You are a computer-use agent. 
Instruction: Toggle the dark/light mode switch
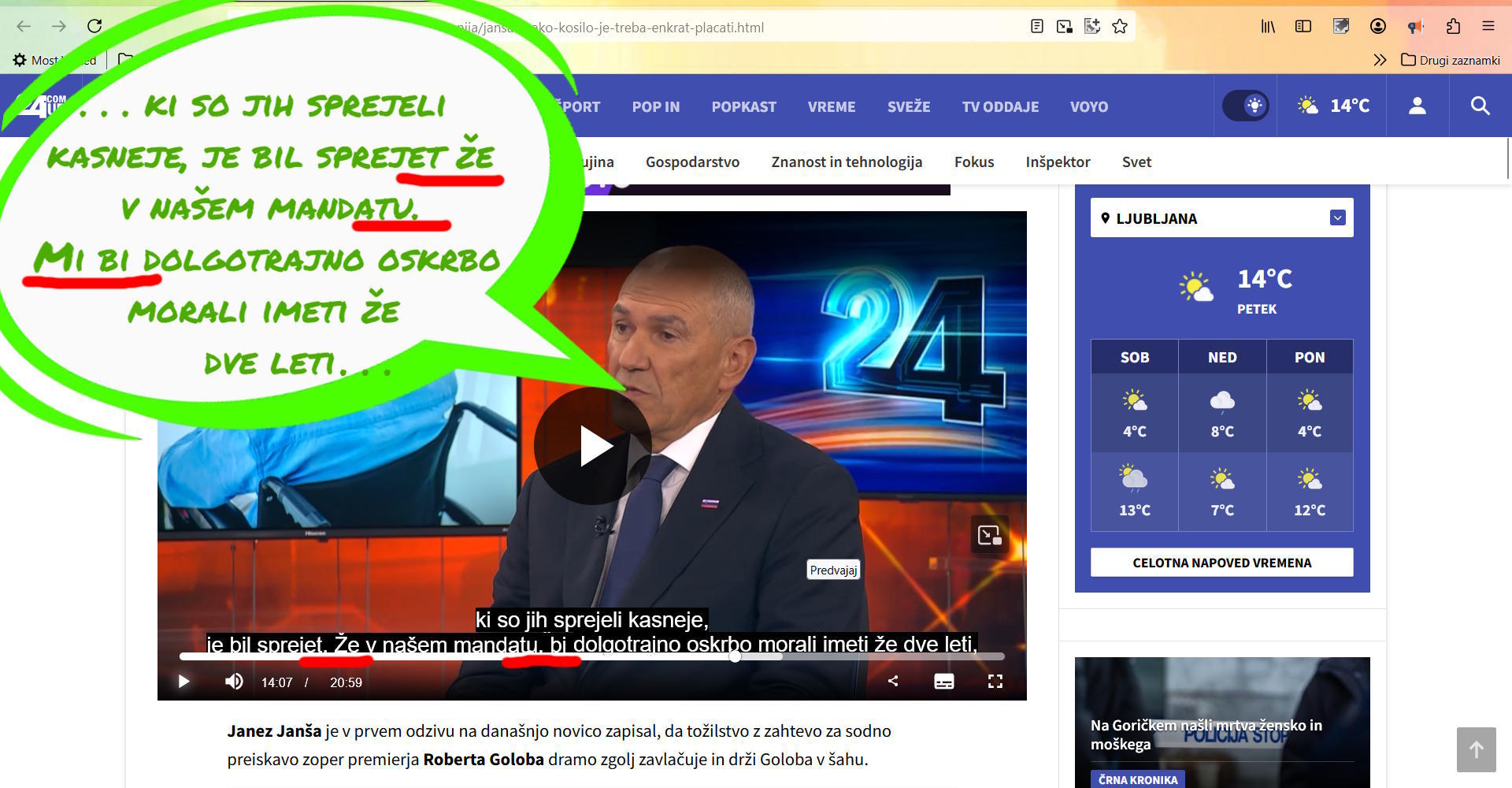tap(1245, 106)
